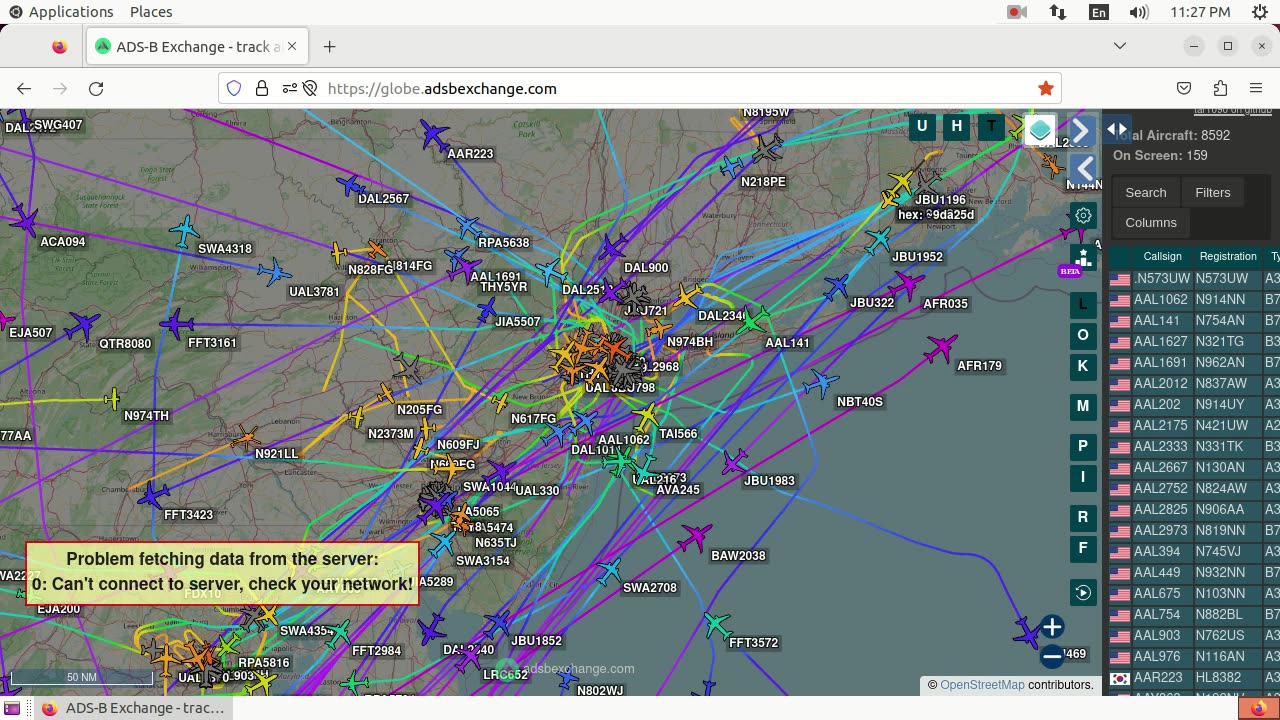1280x720 pixels.
Task: Open the Places menu
Action: point(151,12)
